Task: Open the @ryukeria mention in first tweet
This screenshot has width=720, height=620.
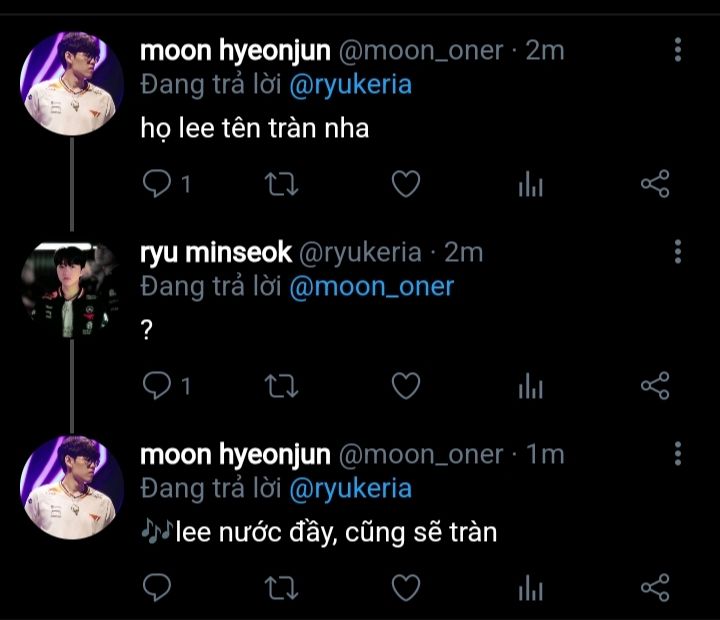Action: coord(350,86)
